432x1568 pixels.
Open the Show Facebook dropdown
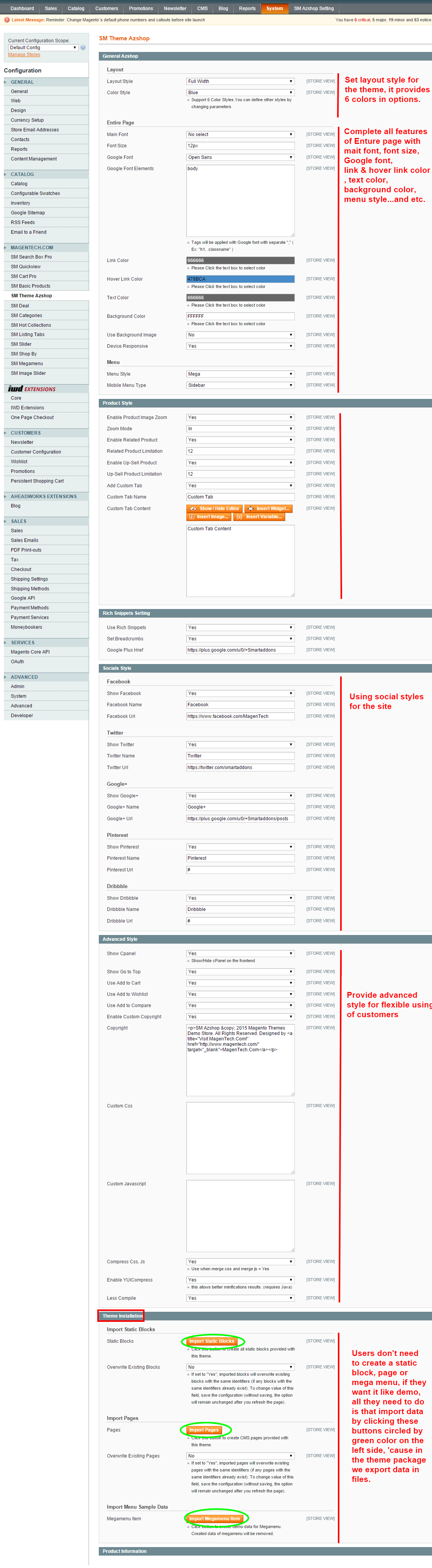click(x=240, y=693)
